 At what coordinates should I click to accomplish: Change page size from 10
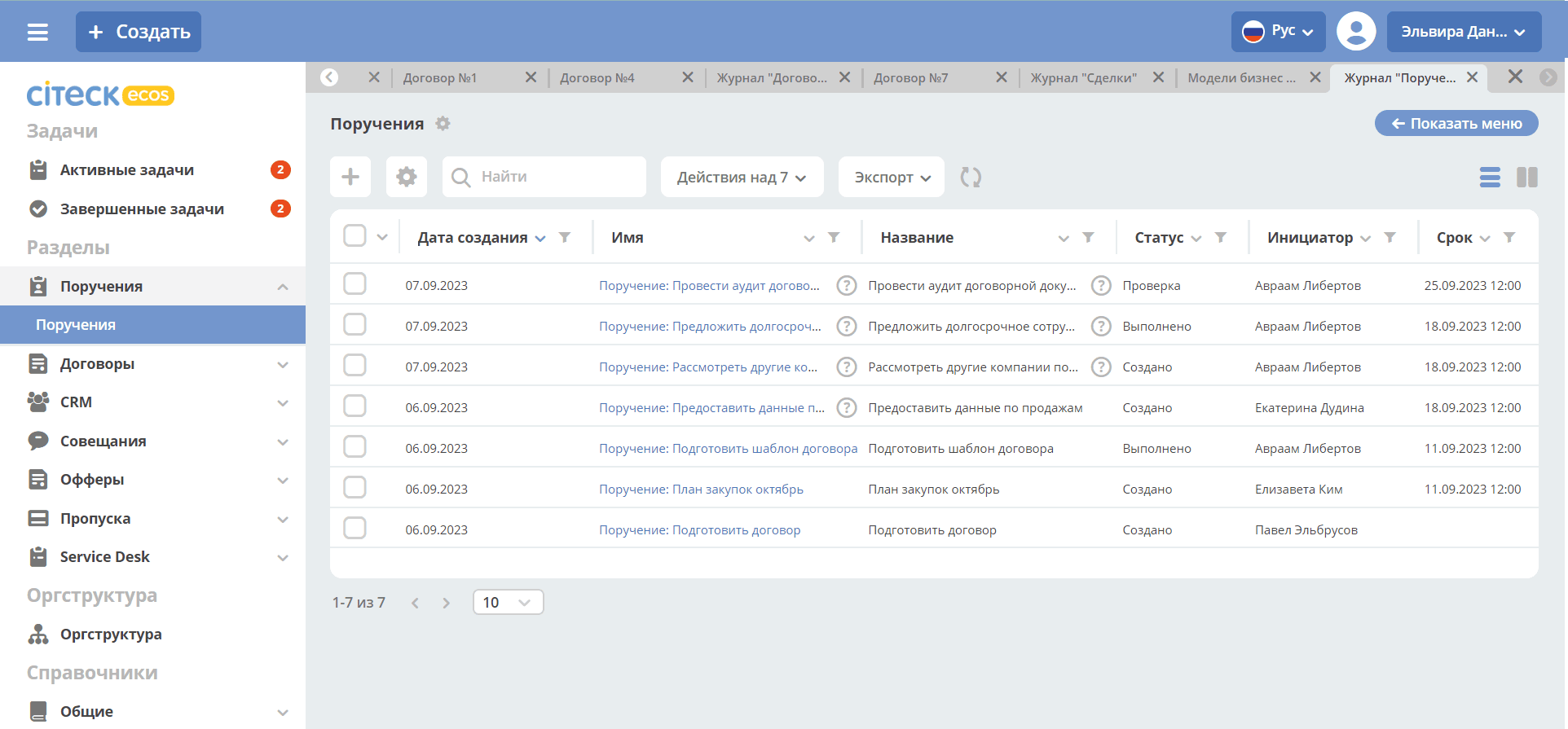click(508, 602)
